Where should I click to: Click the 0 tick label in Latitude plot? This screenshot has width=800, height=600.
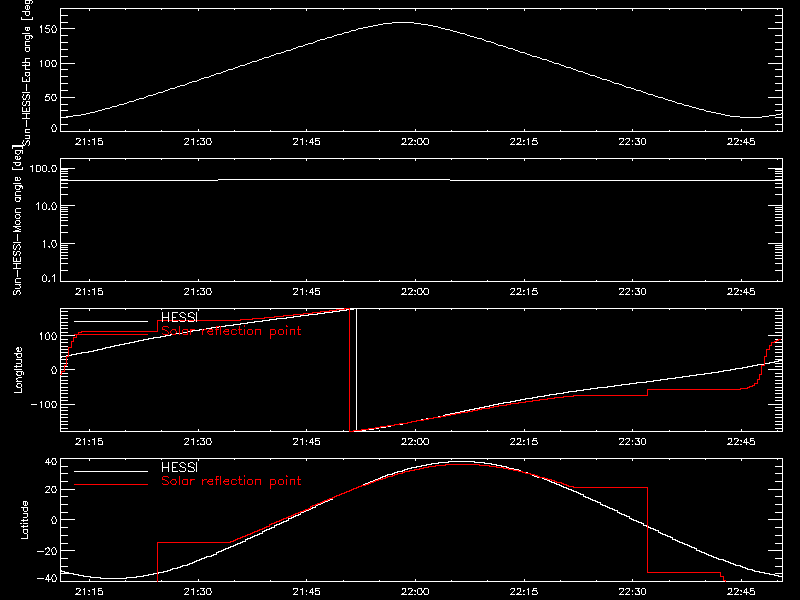(55, 520)
